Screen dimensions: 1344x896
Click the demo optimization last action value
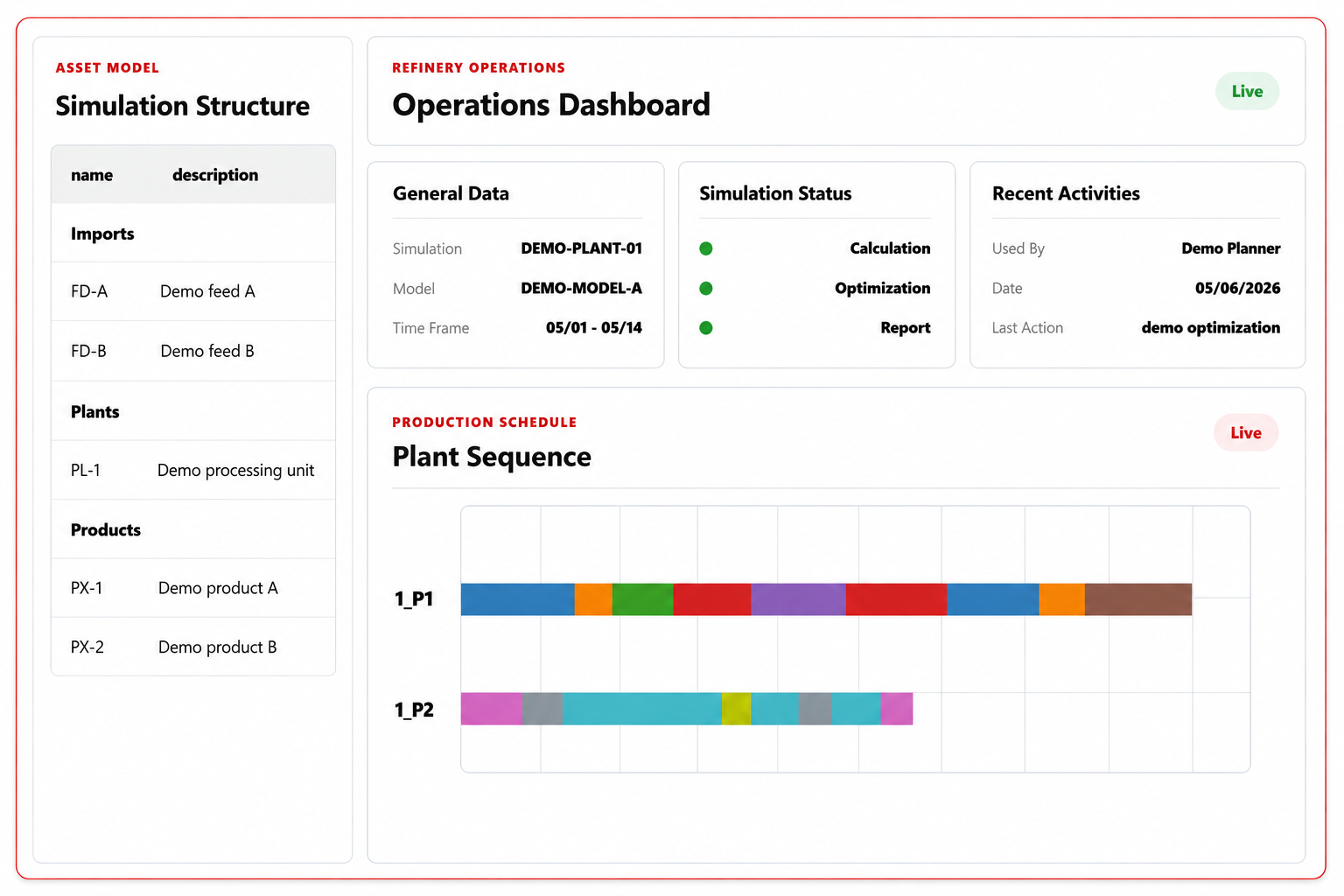1210,328
